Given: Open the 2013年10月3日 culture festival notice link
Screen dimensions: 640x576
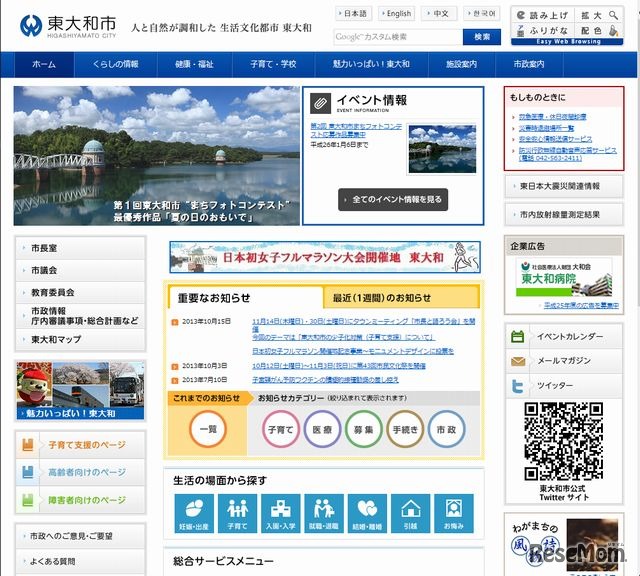Looking at the screenshot, I should tap(339, 366).
